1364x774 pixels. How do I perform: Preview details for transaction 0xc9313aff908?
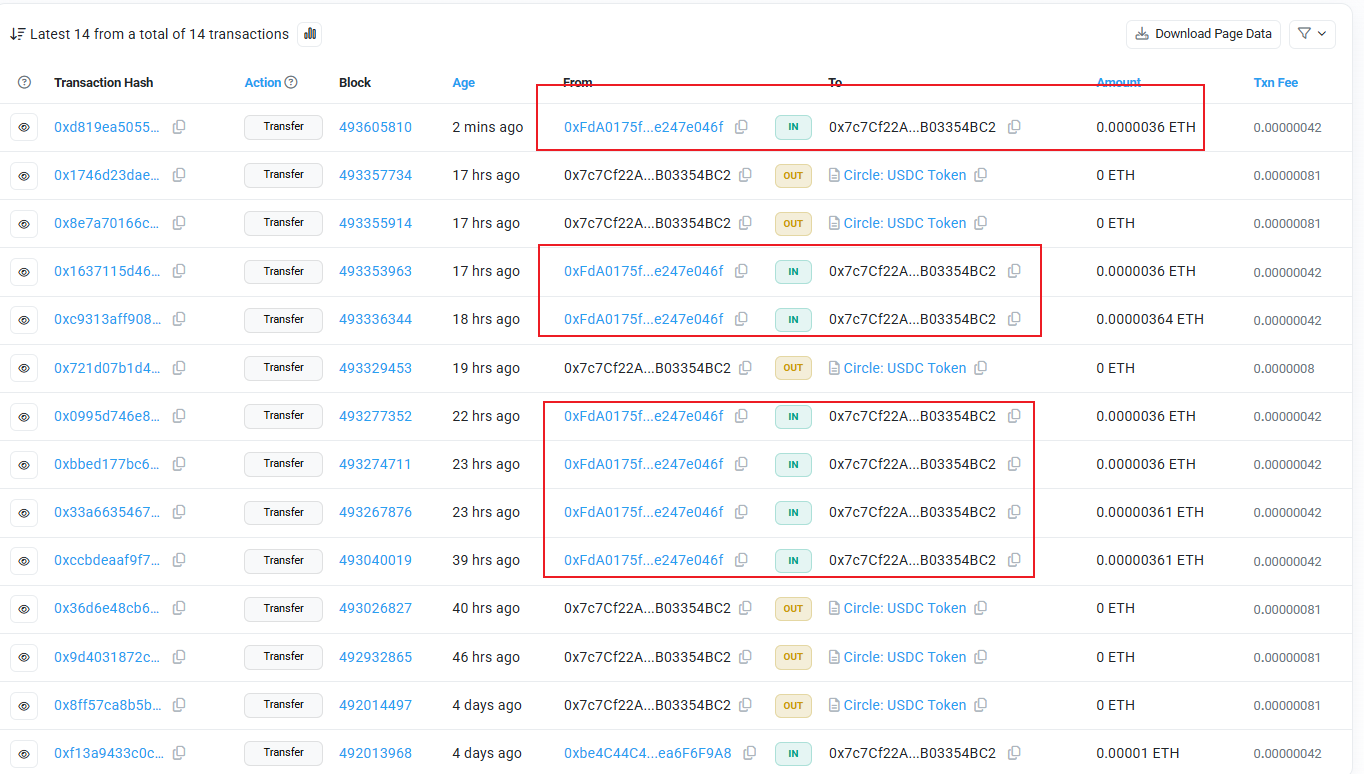[x=25, y=319]
